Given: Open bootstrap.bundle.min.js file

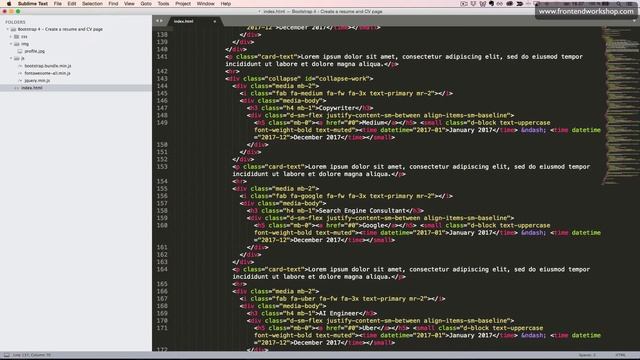Looking at the screenshot, I should pos(48,66).
